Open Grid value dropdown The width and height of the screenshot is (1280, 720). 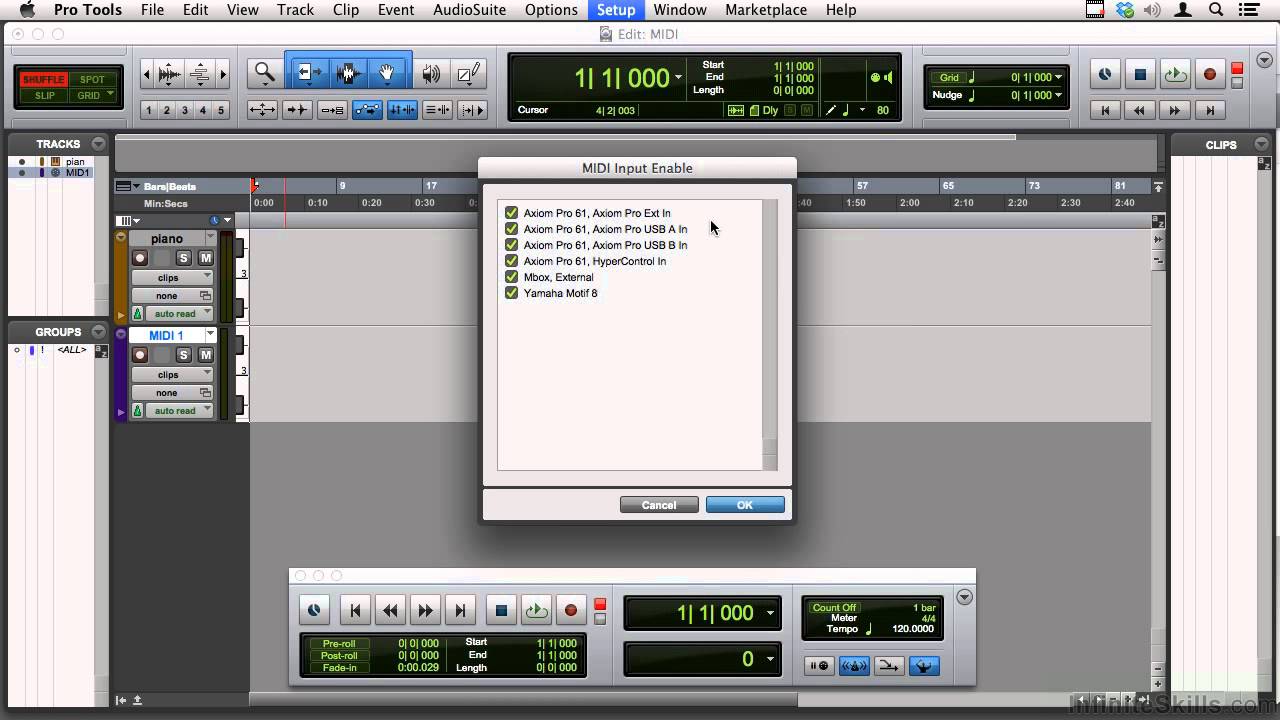pyautogui.click(x=1059, y=77)
